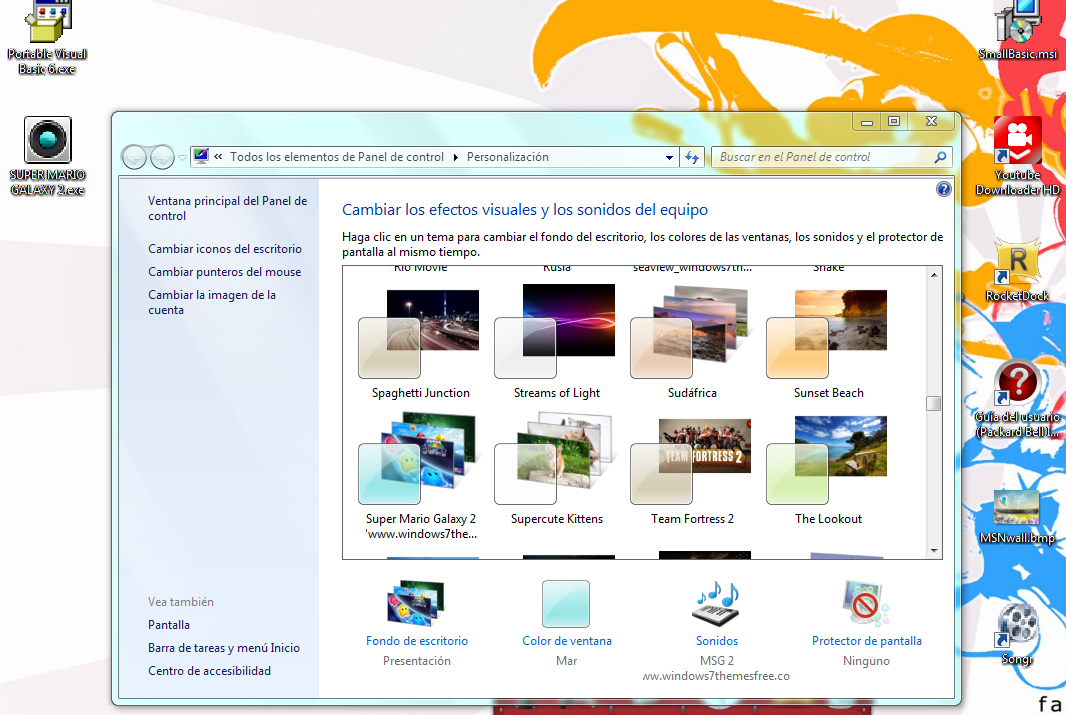Select the RocketDock desktop shortcut
1066x715 pixels.
pyautogui.click(x=1018, y=270)
